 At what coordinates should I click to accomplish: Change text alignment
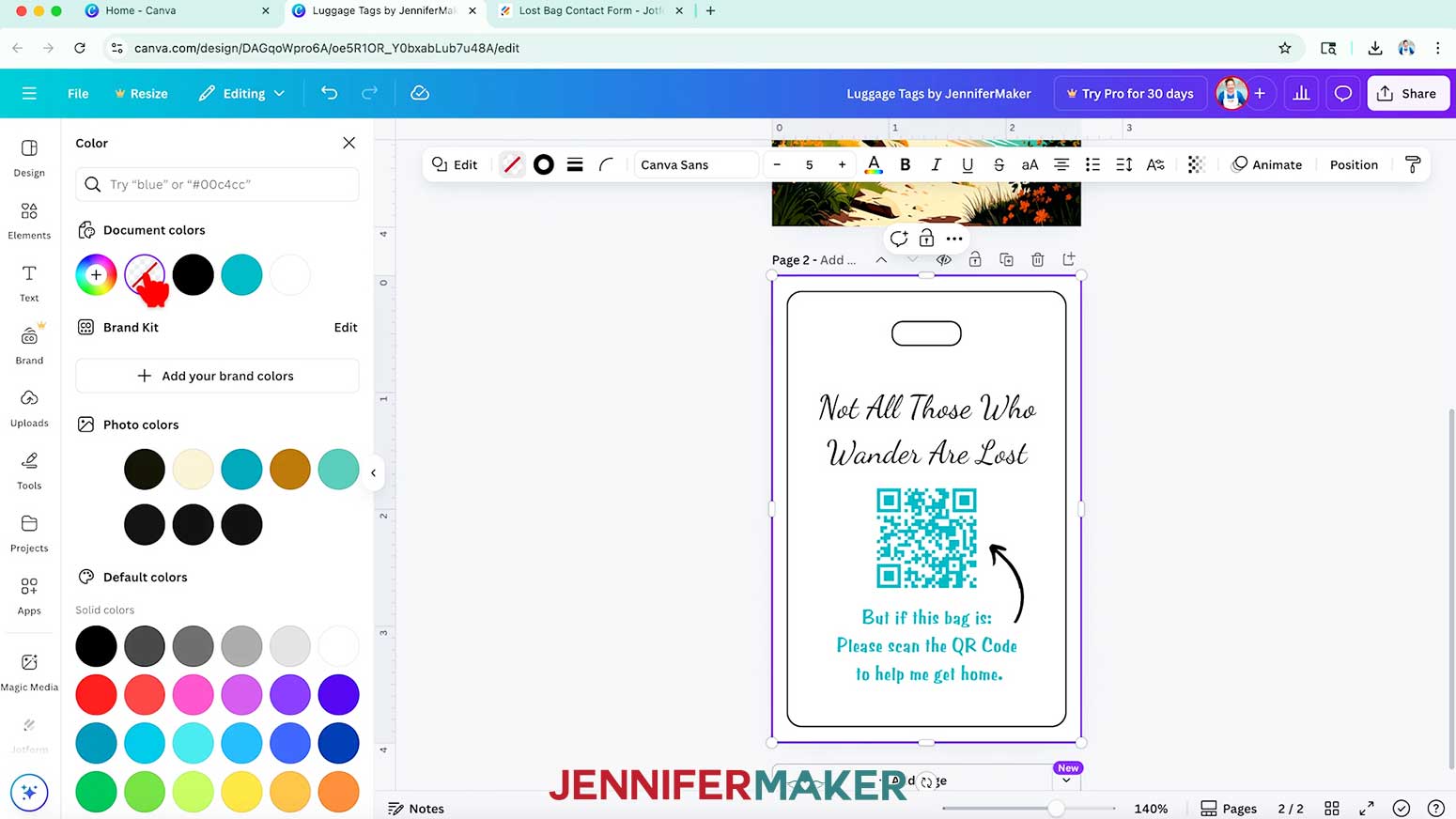pyautogui.click(x=1061, y=164)
